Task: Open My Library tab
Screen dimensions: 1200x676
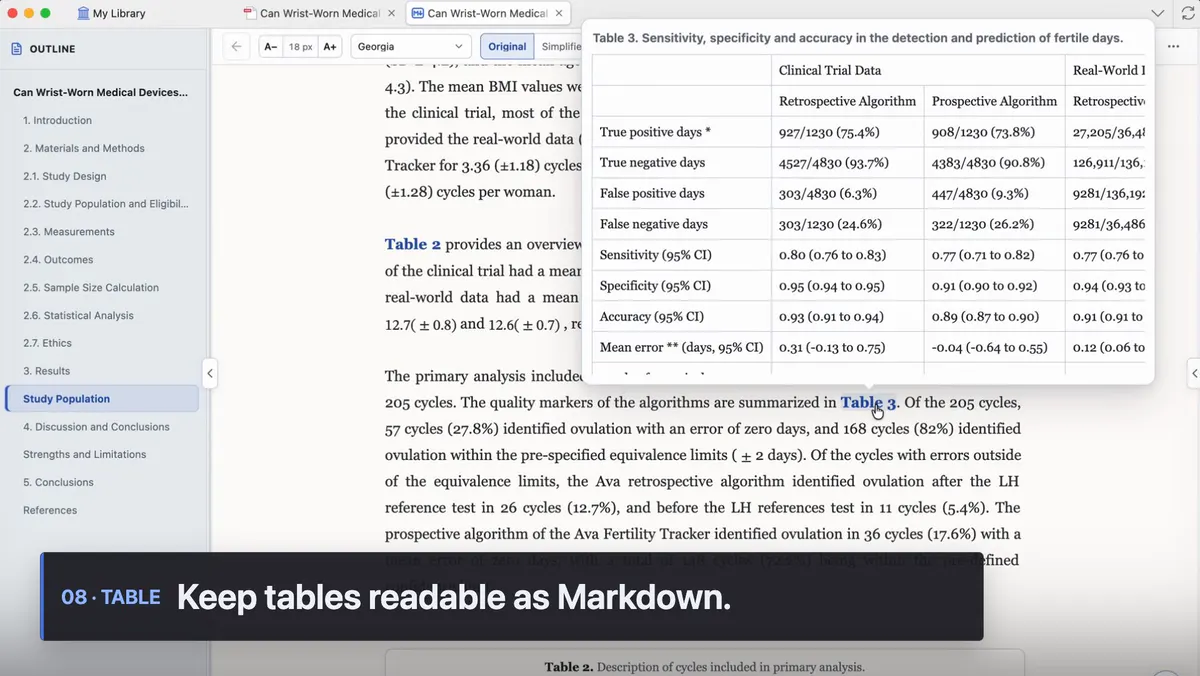Action: (x=111, y=13)
